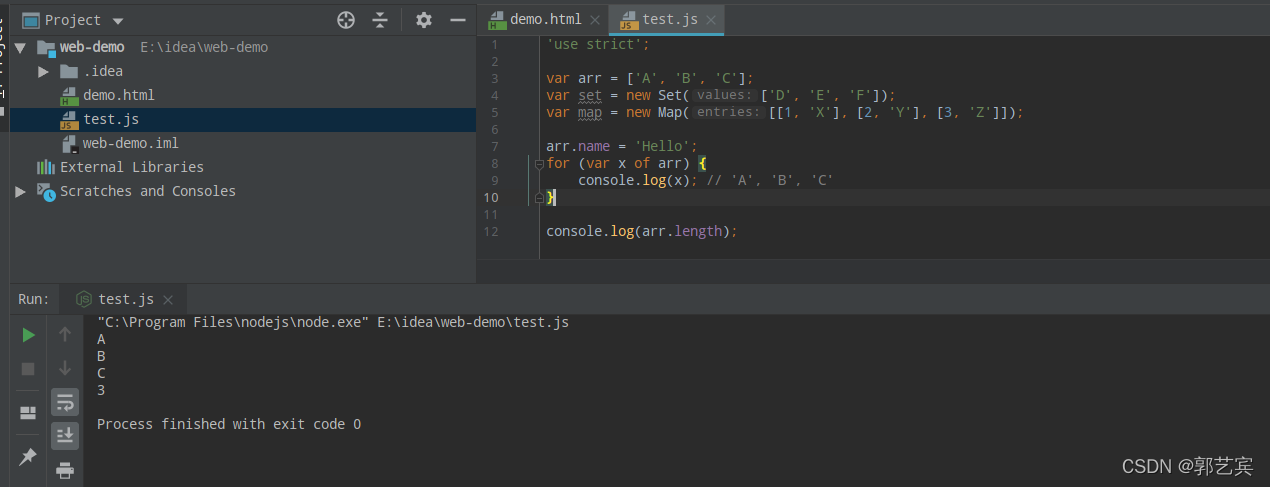Close the demo.html editor tab

[595, 20]
